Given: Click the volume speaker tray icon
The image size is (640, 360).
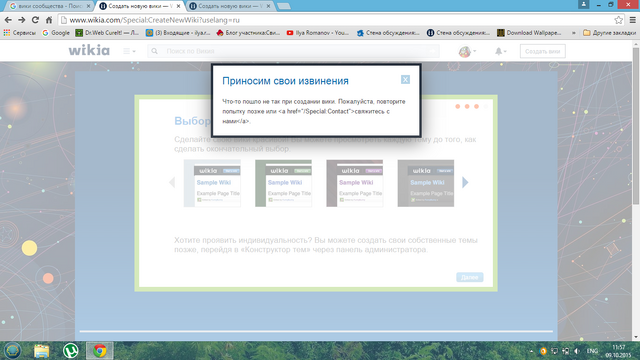Looking at the screenshot, I should tap(576, 351).
